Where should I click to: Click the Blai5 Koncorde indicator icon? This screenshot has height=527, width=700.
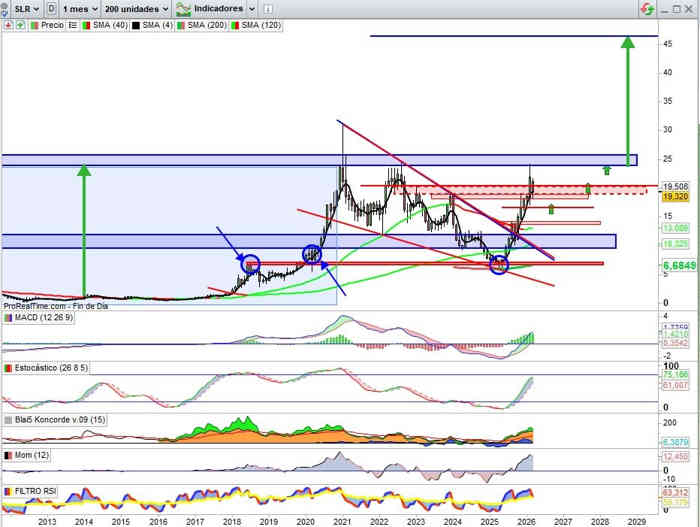pyautogui.click(x=8, y=421)
